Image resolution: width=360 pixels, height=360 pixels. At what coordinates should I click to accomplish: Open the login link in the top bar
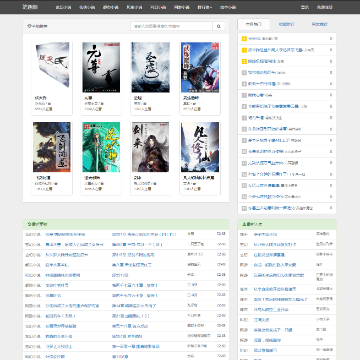(x=305, y=7)
